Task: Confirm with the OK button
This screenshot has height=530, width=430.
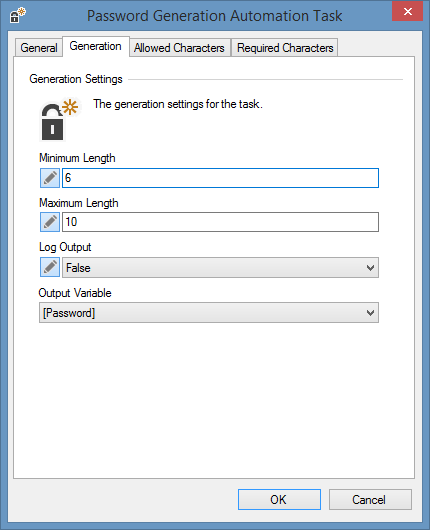Action: 279,499
